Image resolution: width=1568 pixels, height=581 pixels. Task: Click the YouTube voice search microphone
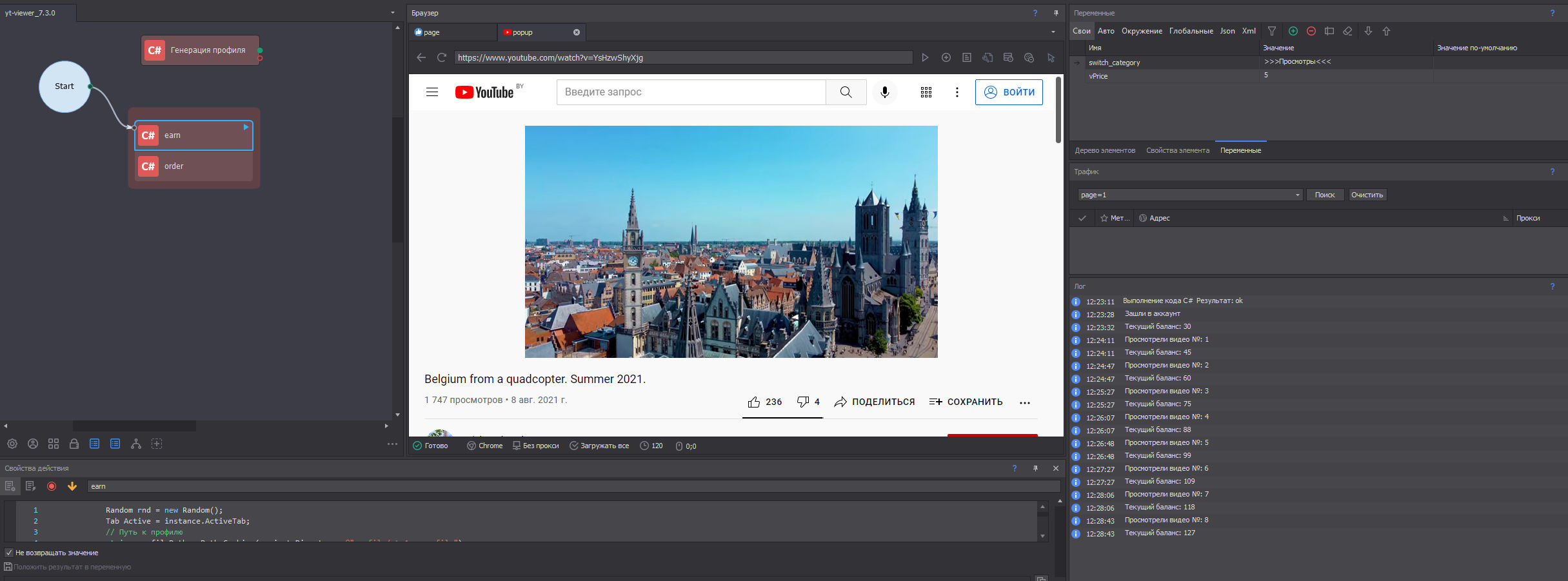click(x=884, y=92)
